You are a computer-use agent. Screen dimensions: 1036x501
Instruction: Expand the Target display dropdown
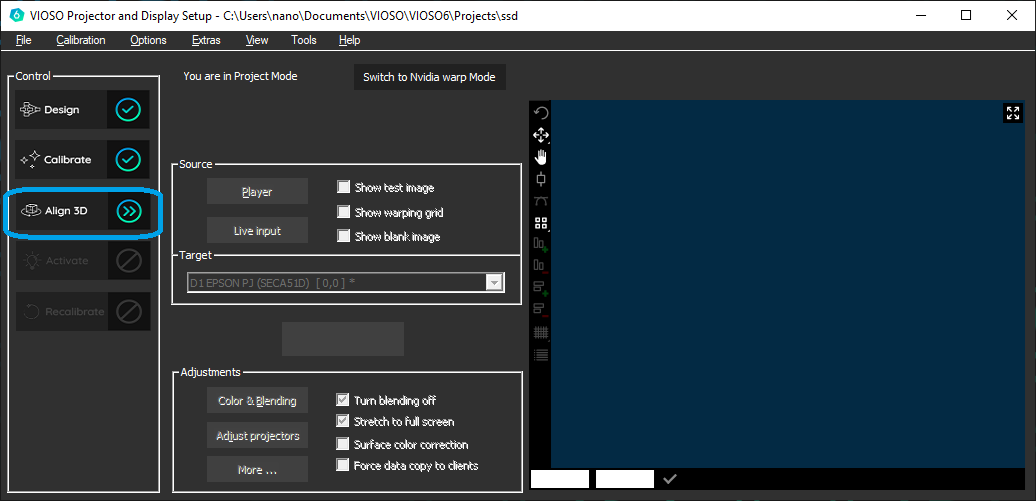click(493, 283)
